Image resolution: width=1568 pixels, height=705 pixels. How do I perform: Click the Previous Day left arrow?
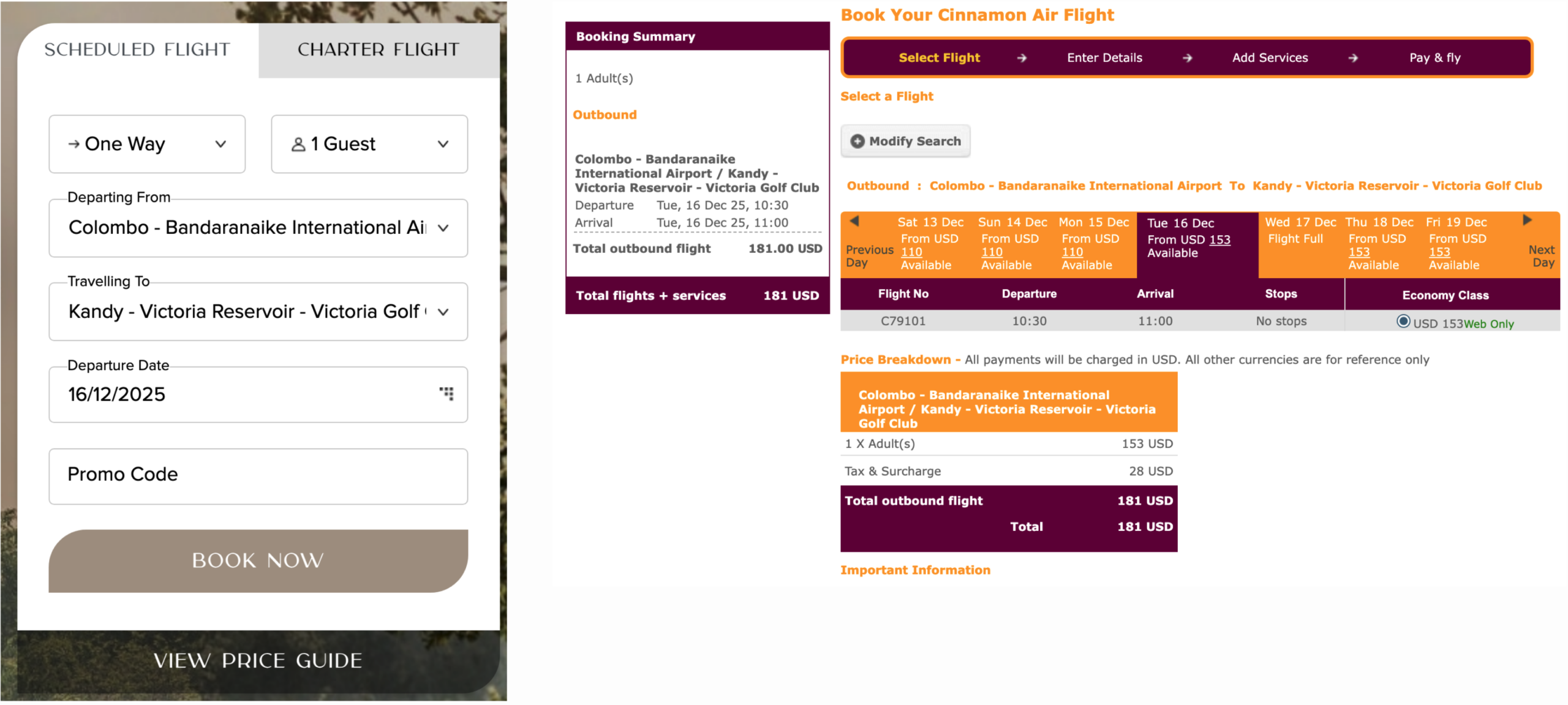[854, 221]
